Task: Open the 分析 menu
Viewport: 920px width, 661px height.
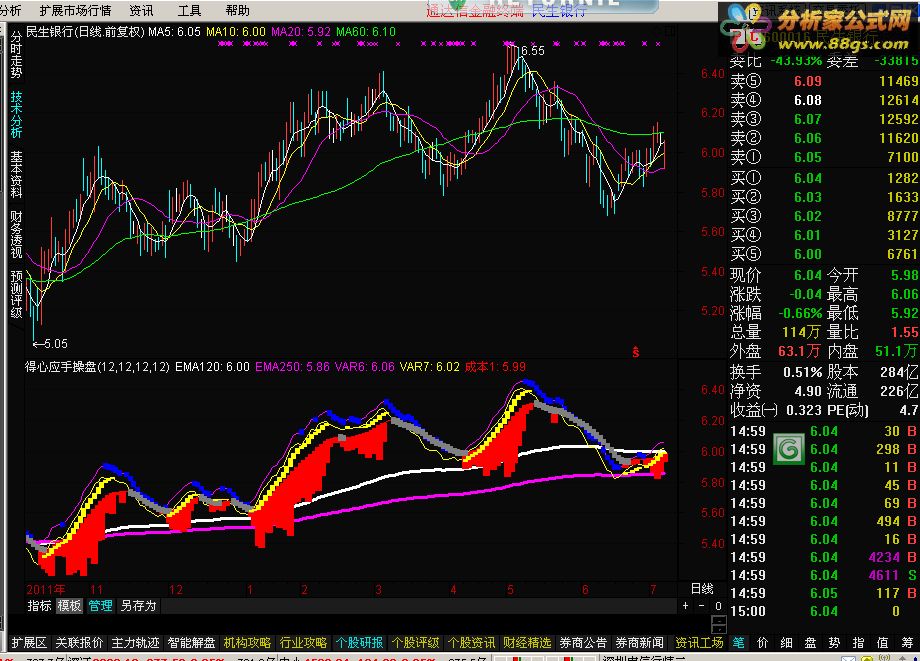Action: (x=11, y=11)
